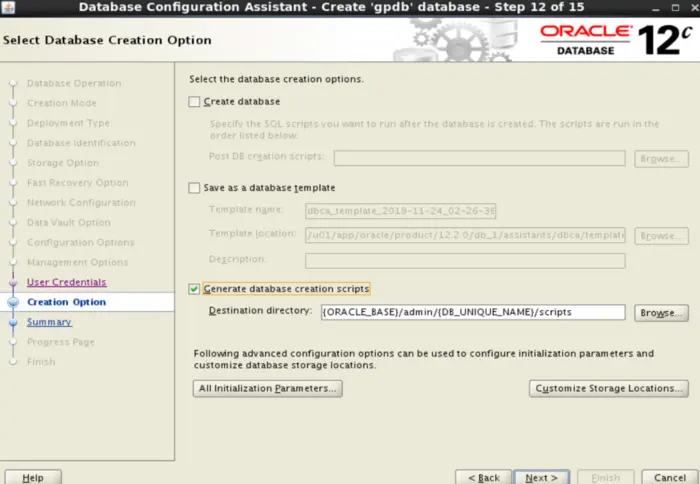Click Creation Mode step text
This screenshot has height=484, width=700.
tap(62, 103)
